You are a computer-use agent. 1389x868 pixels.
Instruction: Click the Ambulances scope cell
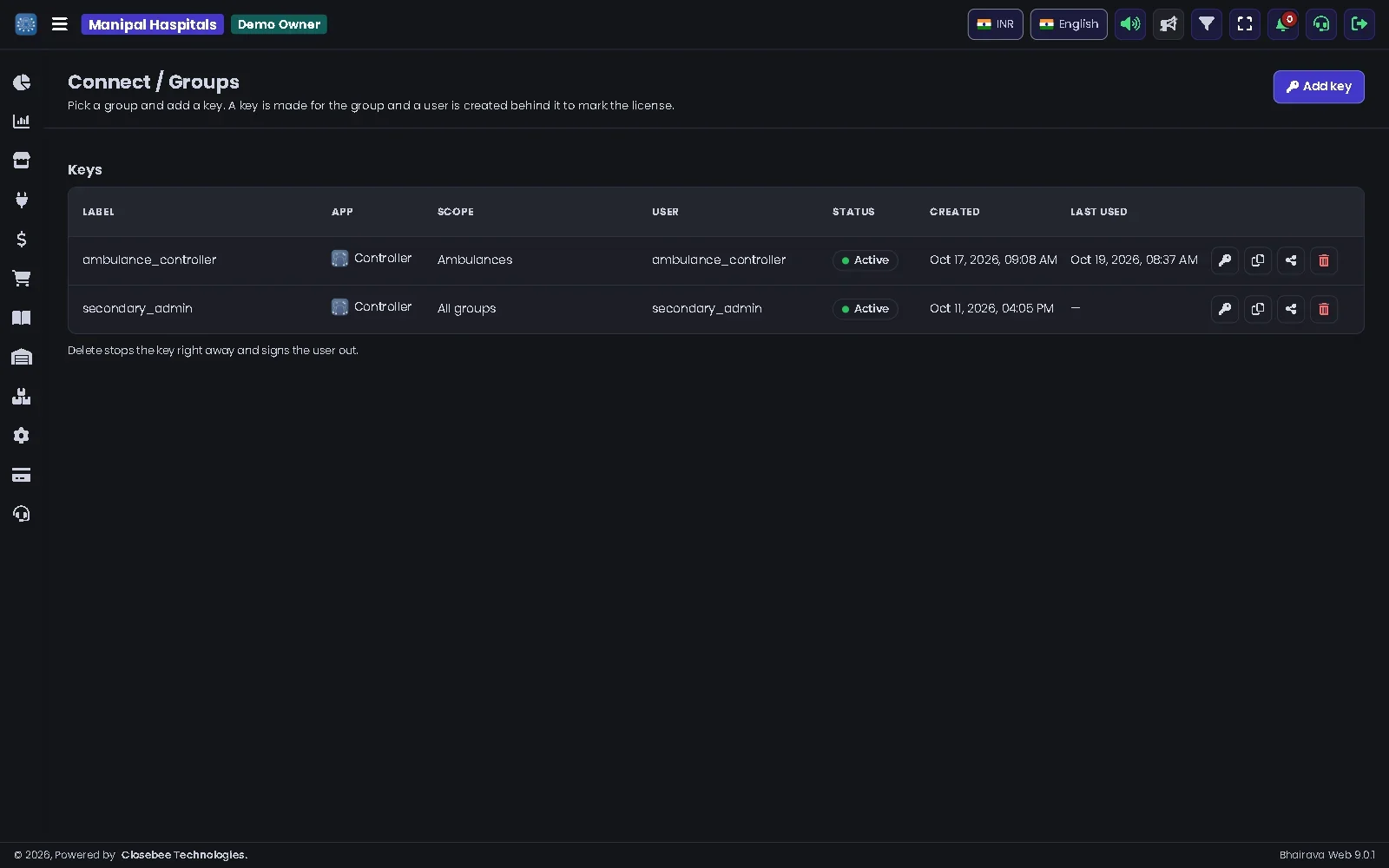click(x=475, y=260)
